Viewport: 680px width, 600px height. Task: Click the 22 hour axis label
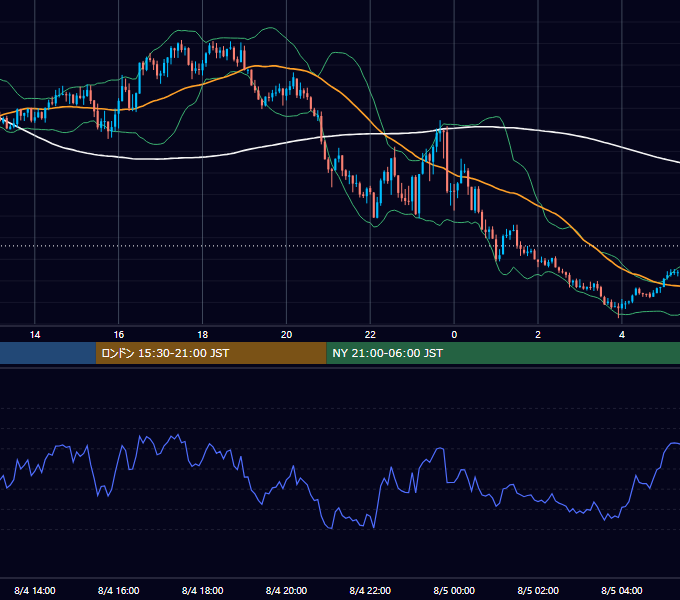coord(370,335)
